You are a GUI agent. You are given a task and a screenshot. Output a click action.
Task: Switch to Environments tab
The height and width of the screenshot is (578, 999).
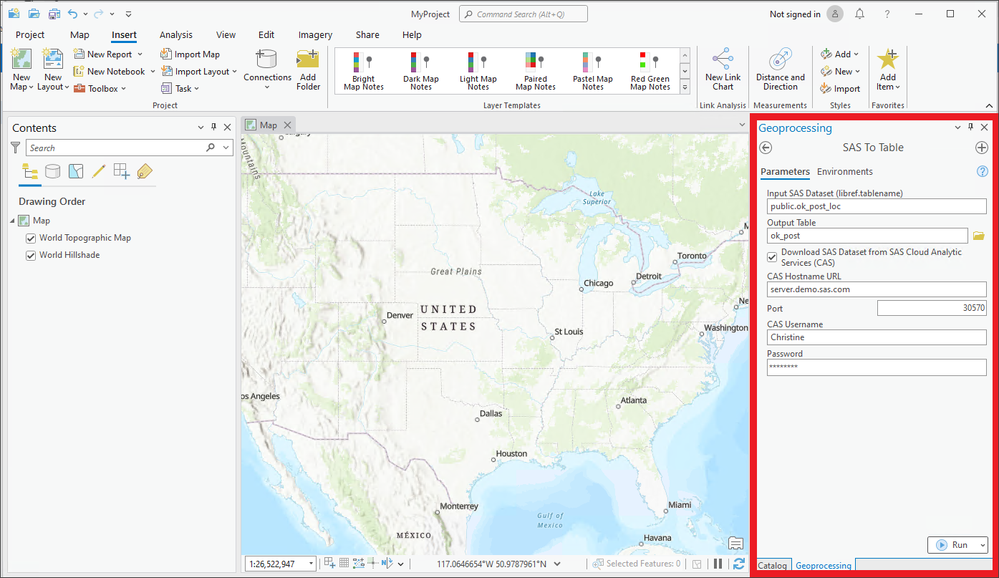845,171
